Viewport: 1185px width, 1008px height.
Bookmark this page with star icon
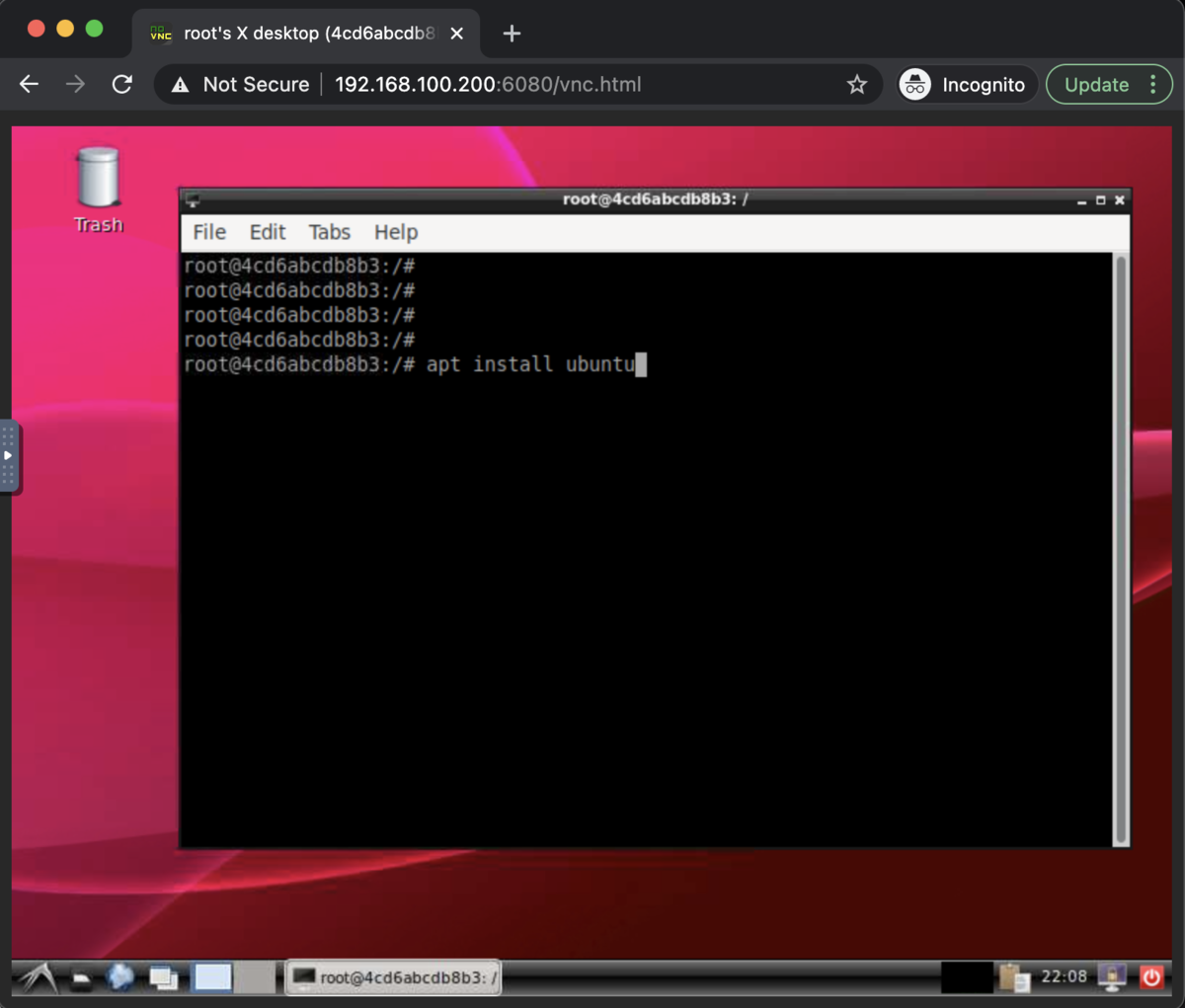point(857,85)
